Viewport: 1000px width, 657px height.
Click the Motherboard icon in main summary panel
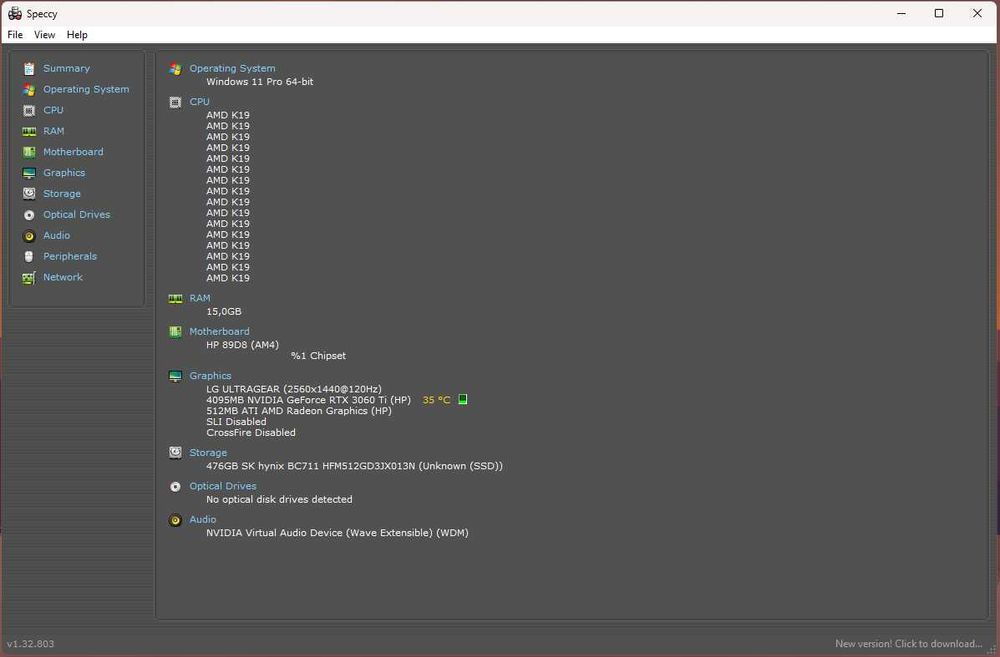click(175, 332)
